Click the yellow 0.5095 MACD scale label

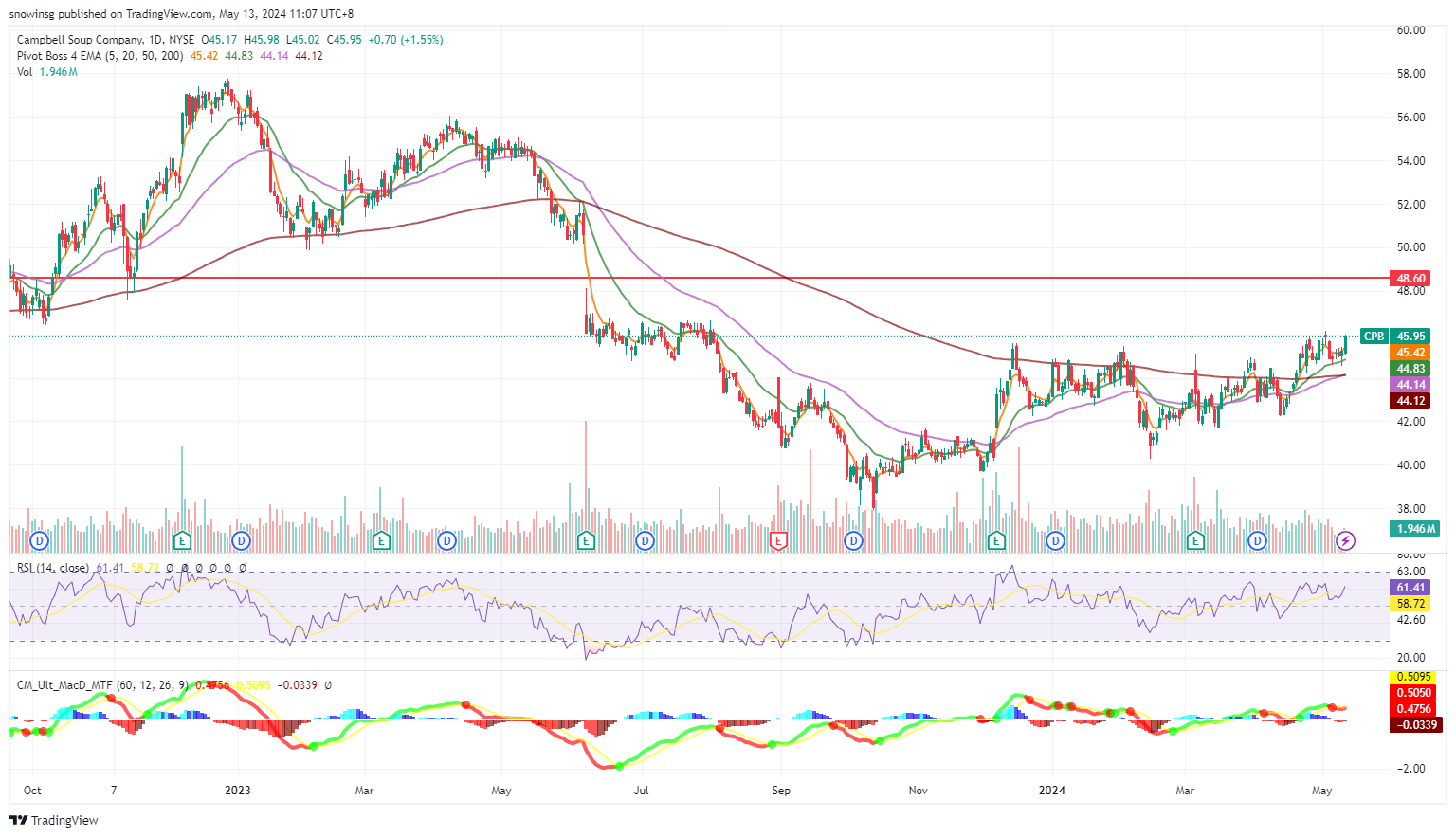tap(1414, 677)
